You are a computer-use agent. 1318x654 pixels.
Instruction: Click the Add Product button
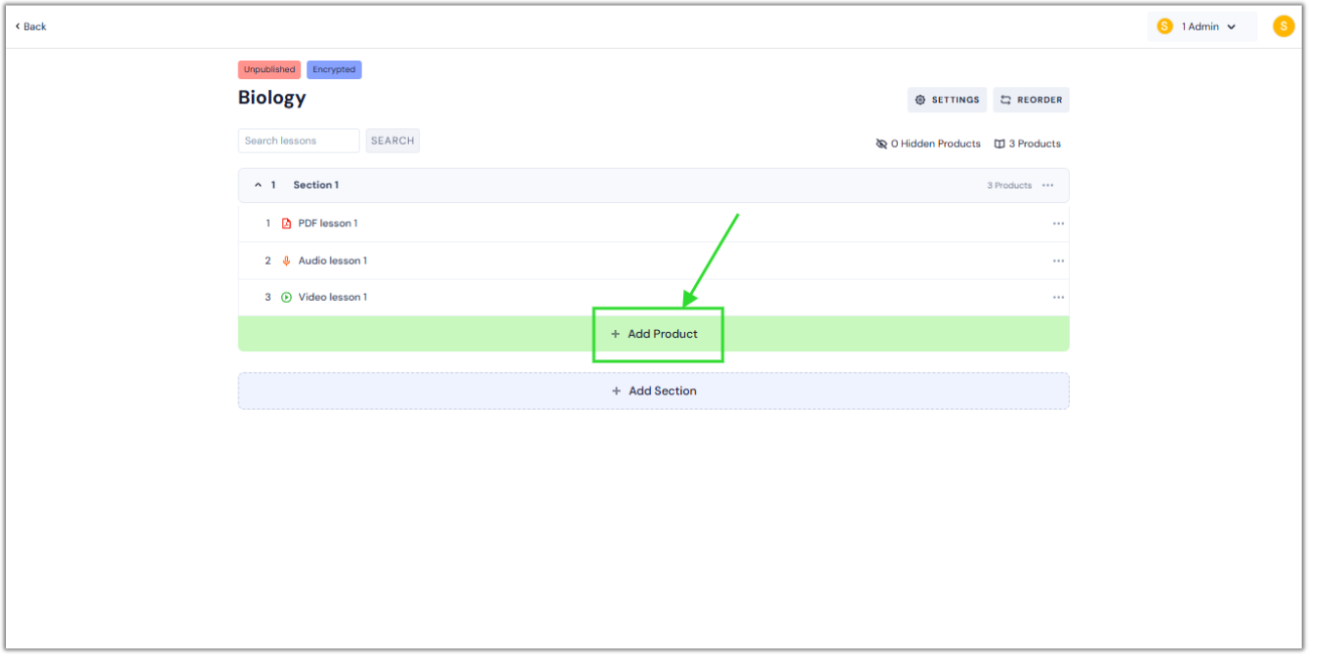pos(657,334)
